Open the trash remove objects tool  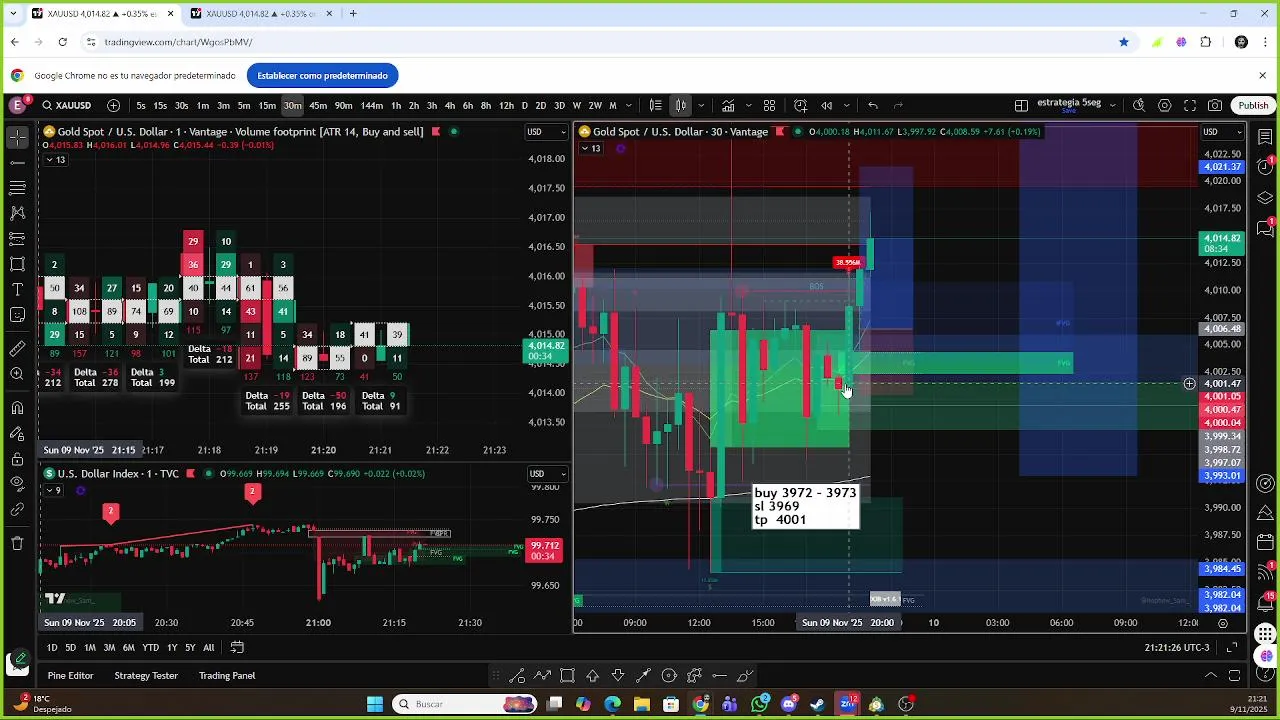pyautogui.click(x=17, y=543)
